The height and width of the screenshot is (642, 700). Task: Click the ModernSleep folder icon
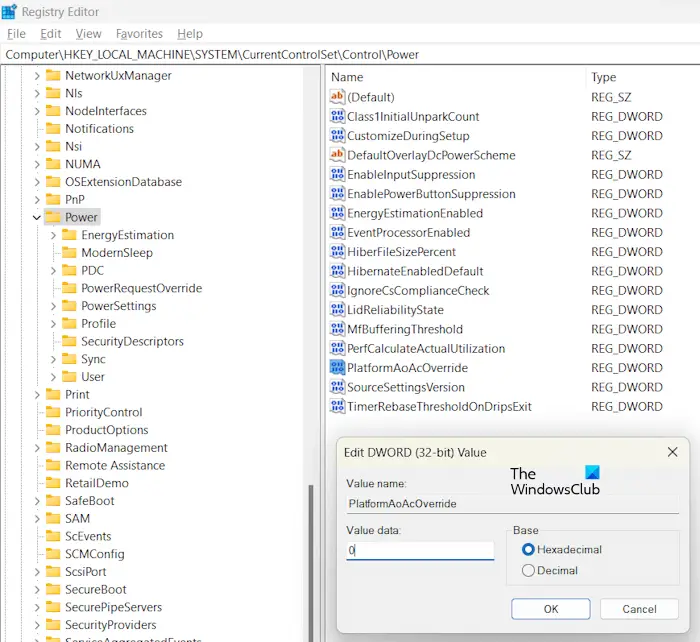(69, 253)
